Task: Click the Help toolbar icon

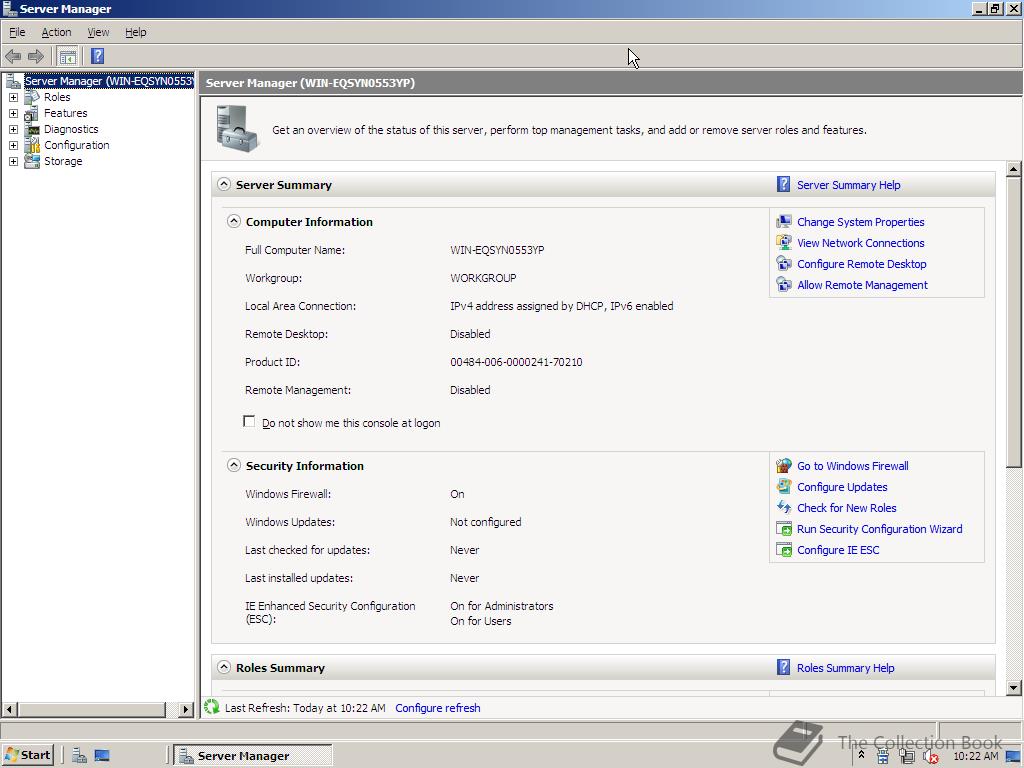Action: click(97, 56)
